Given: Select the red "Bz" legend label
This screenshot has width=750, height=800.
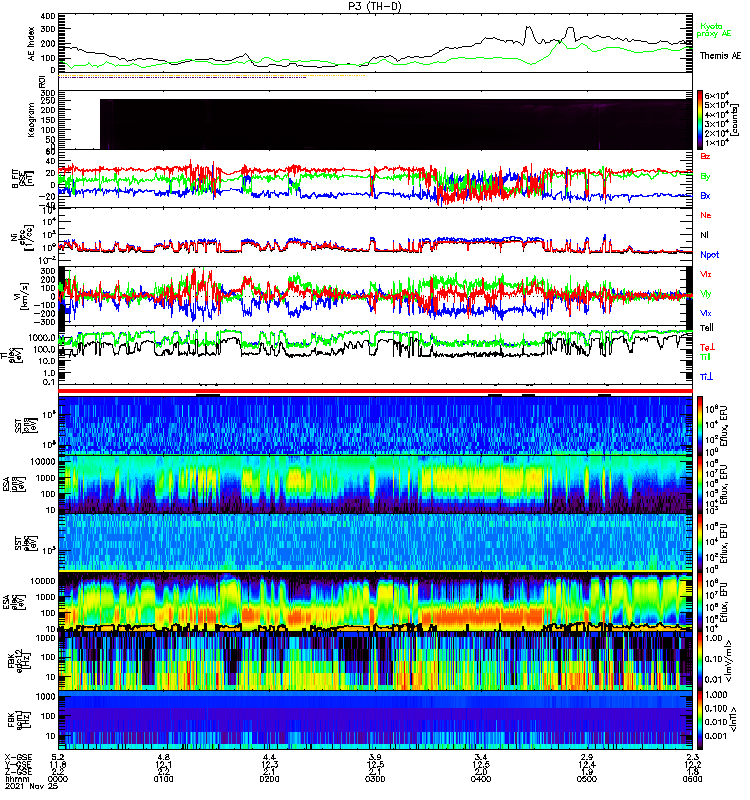Looking at the screenshot, I should coord(705,156).
